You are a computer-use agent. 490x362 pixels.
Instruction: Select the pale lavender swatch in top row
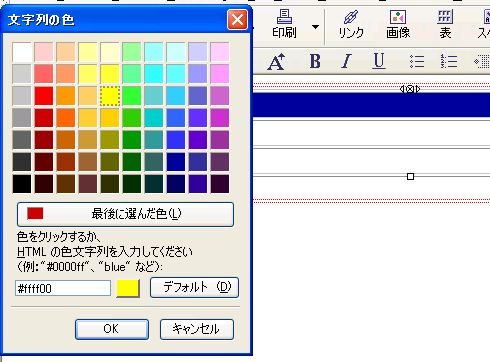point(198,52)
